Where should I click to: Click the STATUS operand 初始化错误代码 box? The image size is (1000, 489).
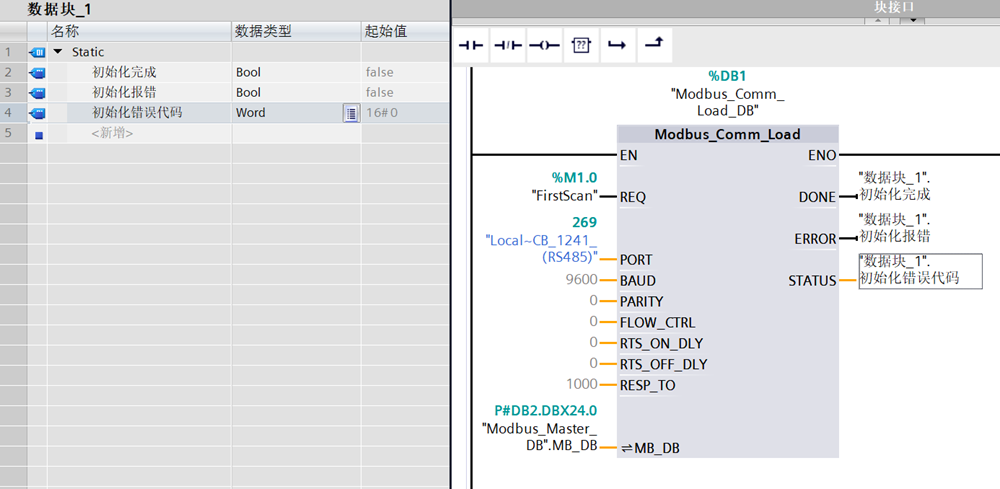pyautogui.click(x=907, y=270)
